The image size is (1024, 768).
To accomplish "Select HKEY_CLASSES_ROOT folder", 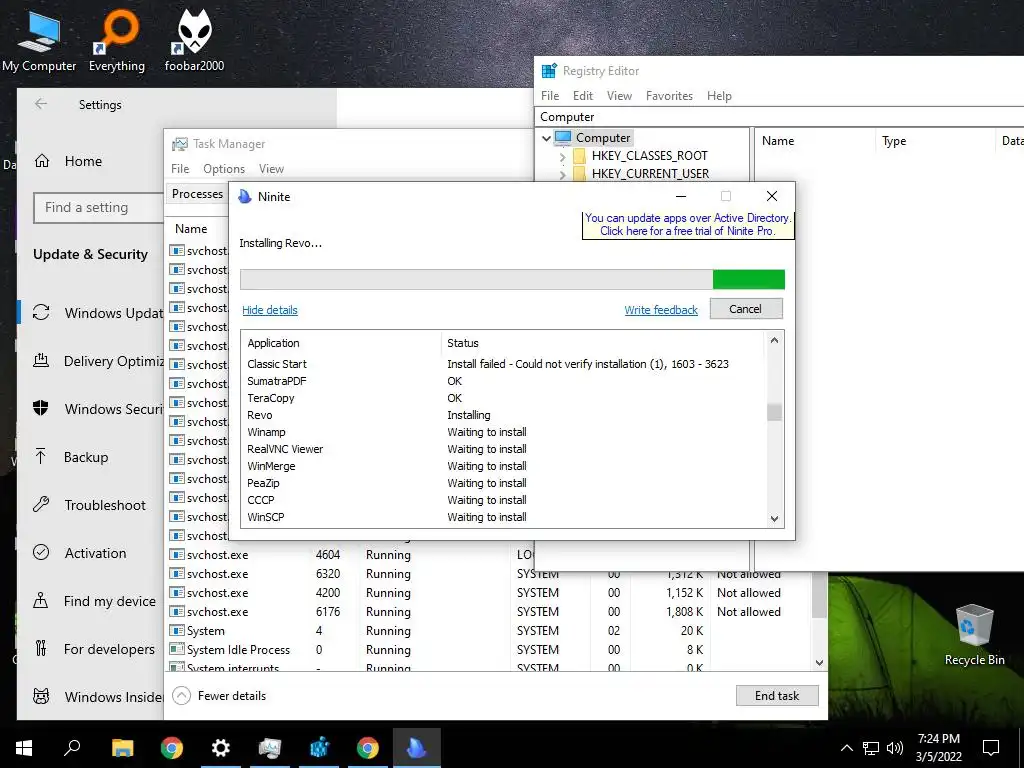I will click(649, 155).
